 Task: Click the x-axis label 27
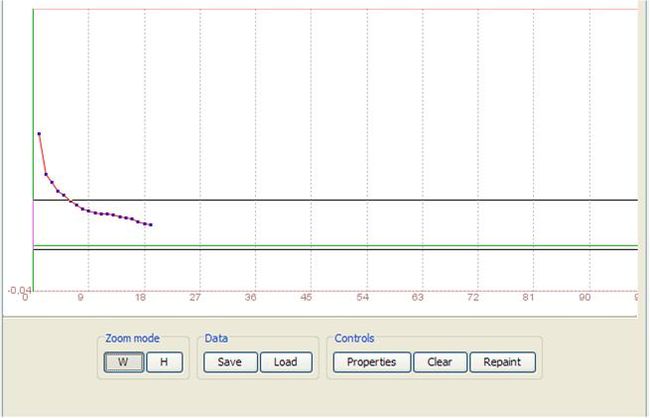point(195,297)
